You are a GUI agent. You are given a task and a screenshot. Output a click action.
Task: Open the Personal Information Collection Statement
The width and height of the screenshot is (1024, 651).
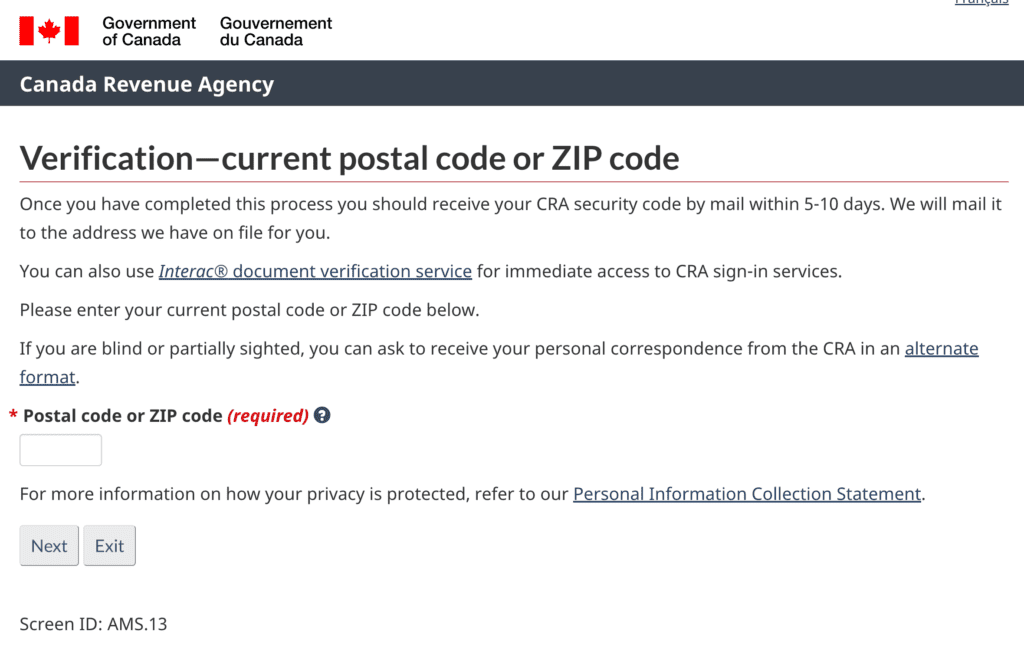coord(747,494)
